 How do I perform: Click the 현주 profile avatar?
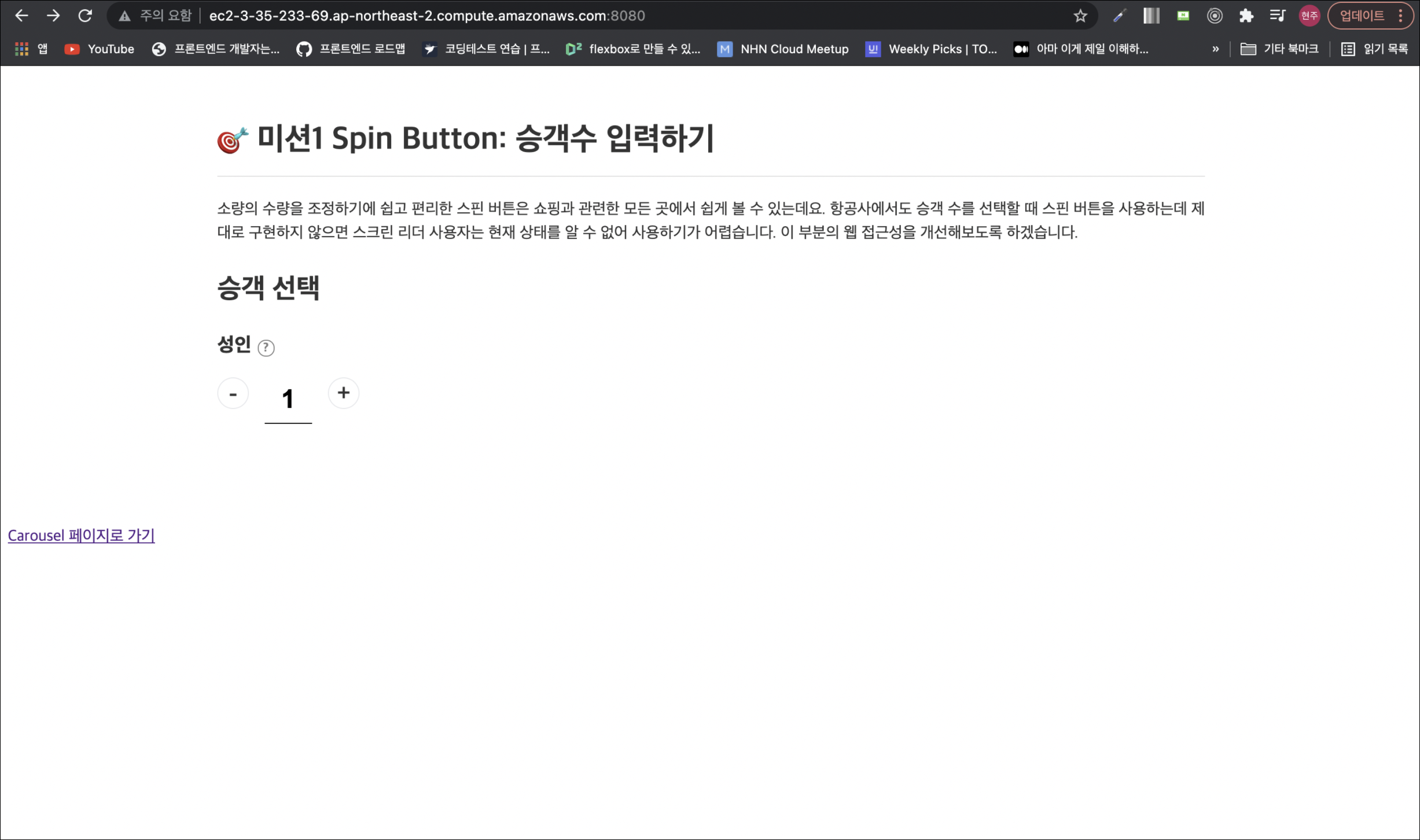click(x=1309, y=16)
